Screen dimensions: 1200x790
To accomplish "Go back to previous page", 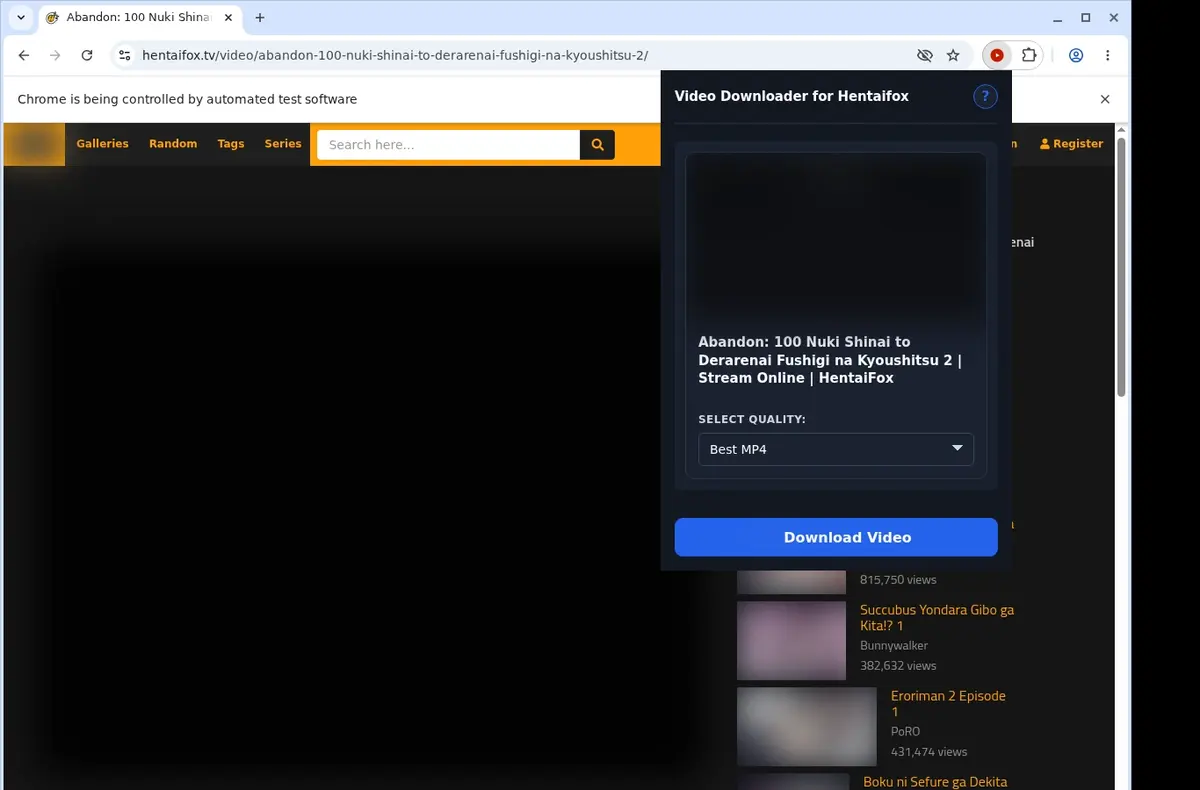I will pos(24,56).
